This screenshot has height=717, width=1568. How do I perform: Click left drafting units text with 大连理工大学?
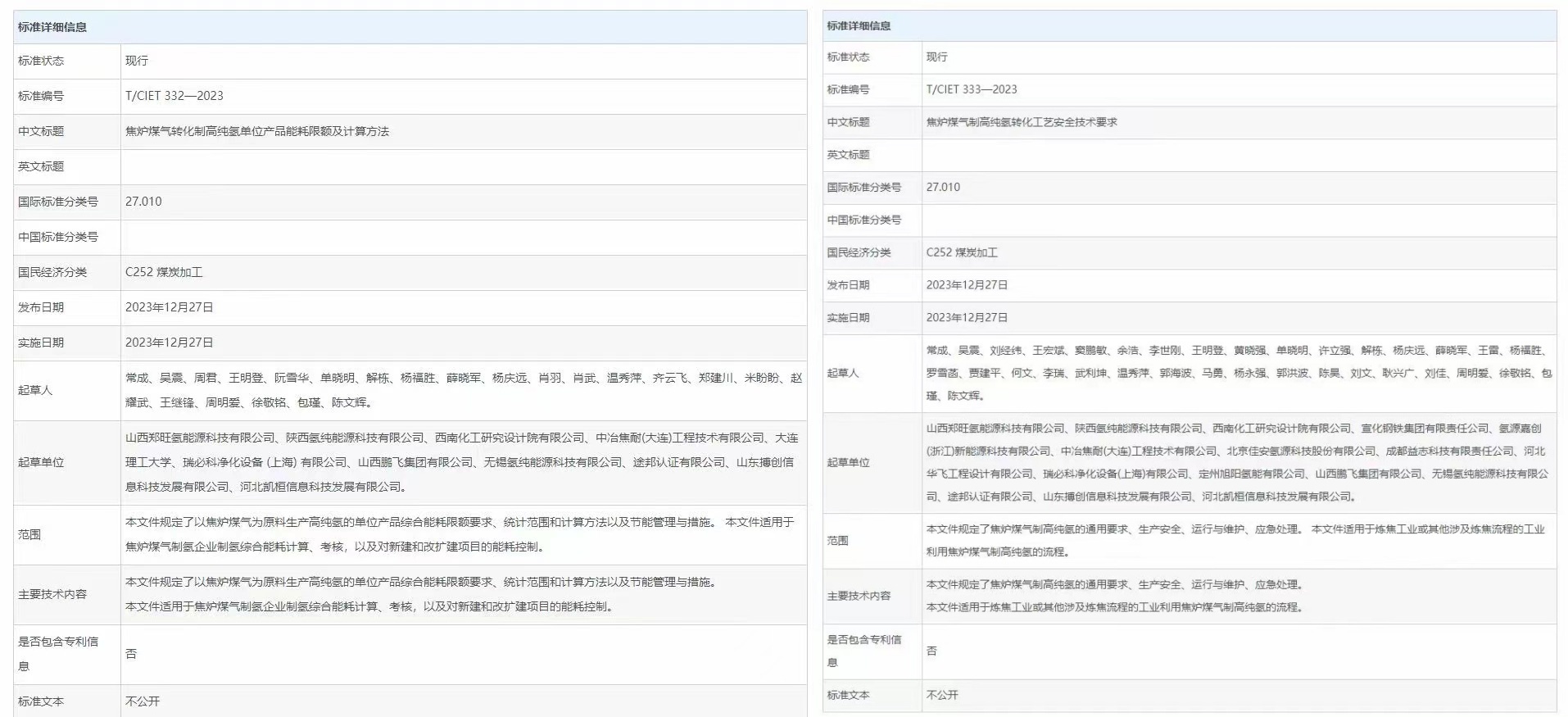point(462,462)
